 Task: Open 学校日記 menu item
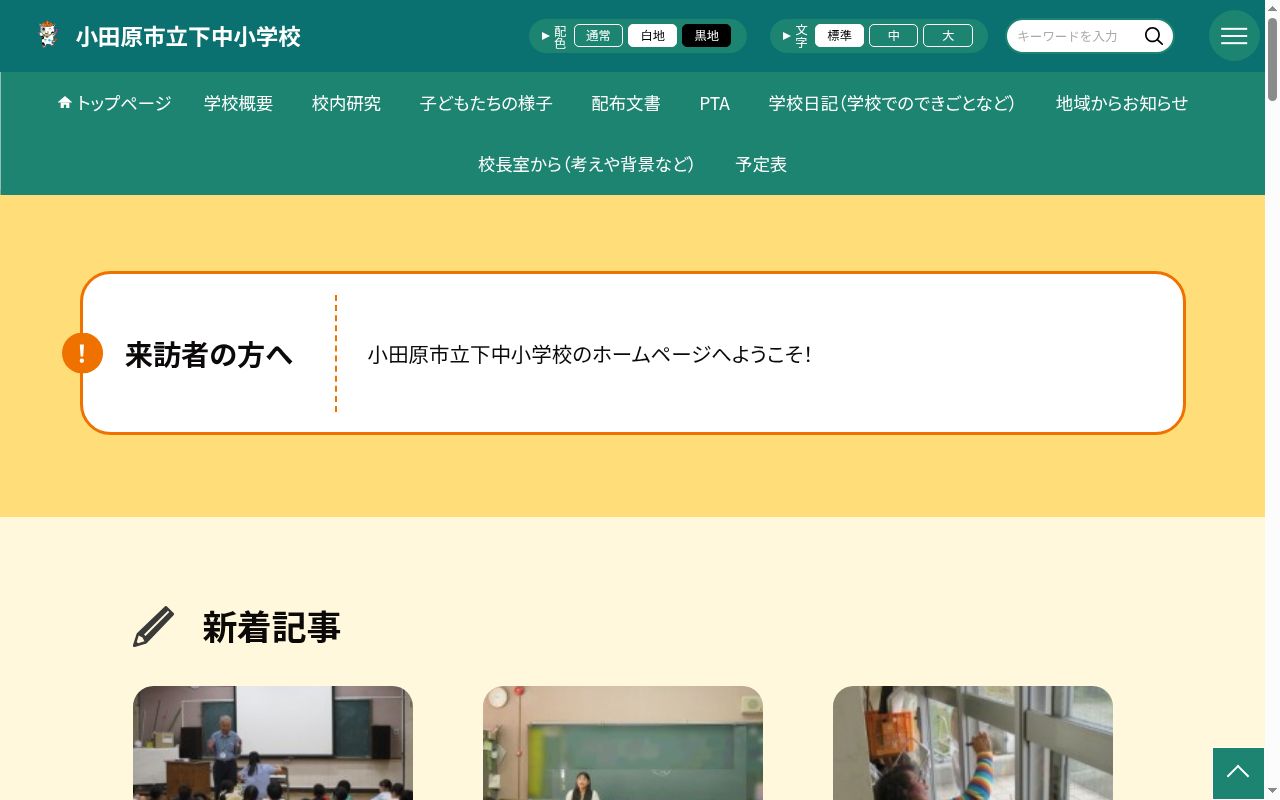pyautogui.click(x=892, y=103)
